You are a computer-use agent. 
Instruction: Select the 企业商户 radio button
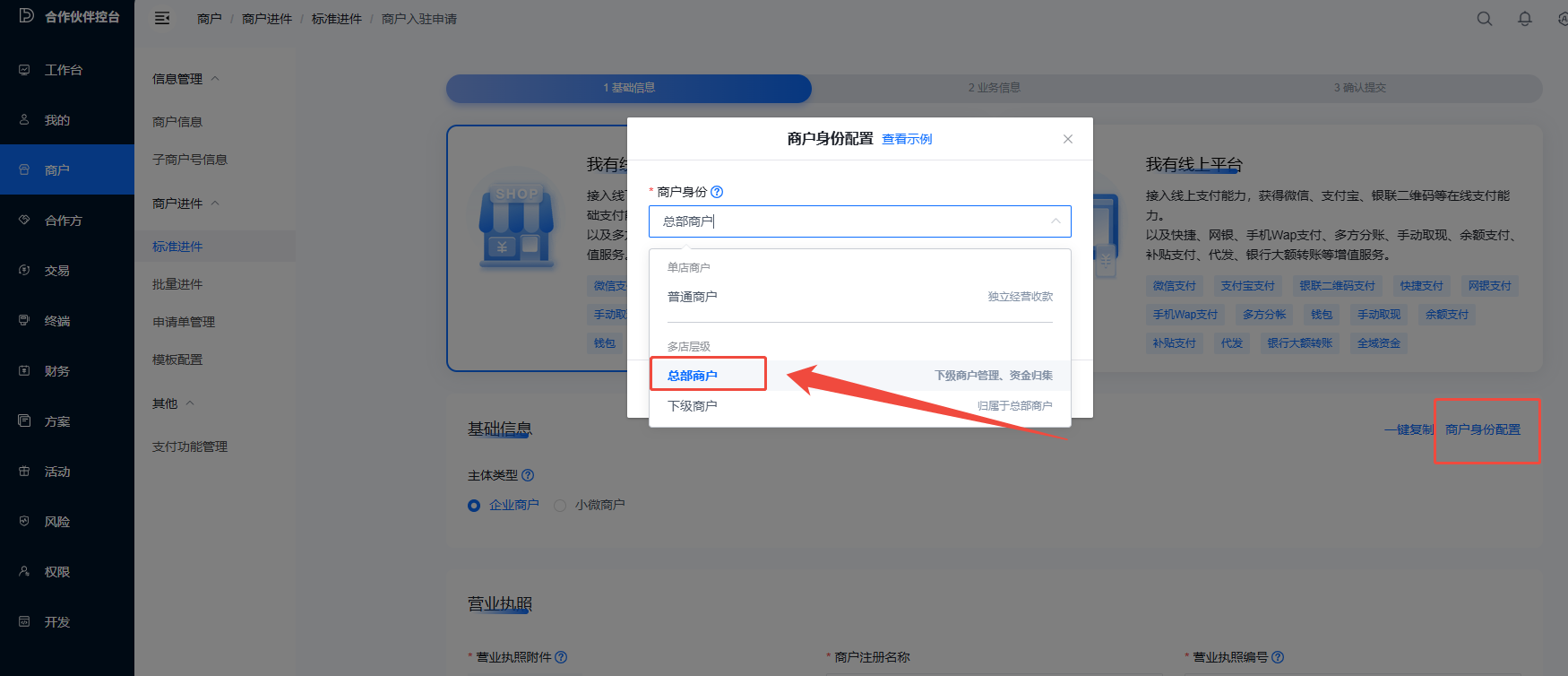(474, 506)
